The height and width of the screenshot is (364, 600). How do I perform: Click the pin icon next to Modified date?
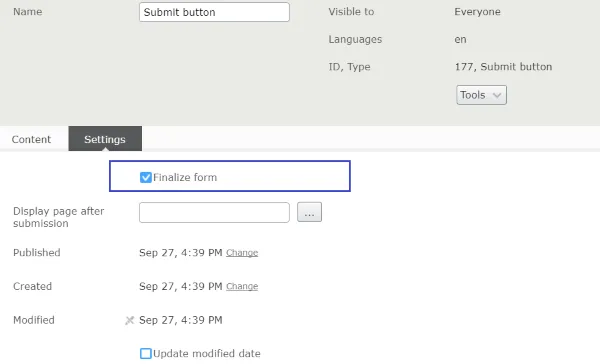pyautogui.click(x=130, y=320)
